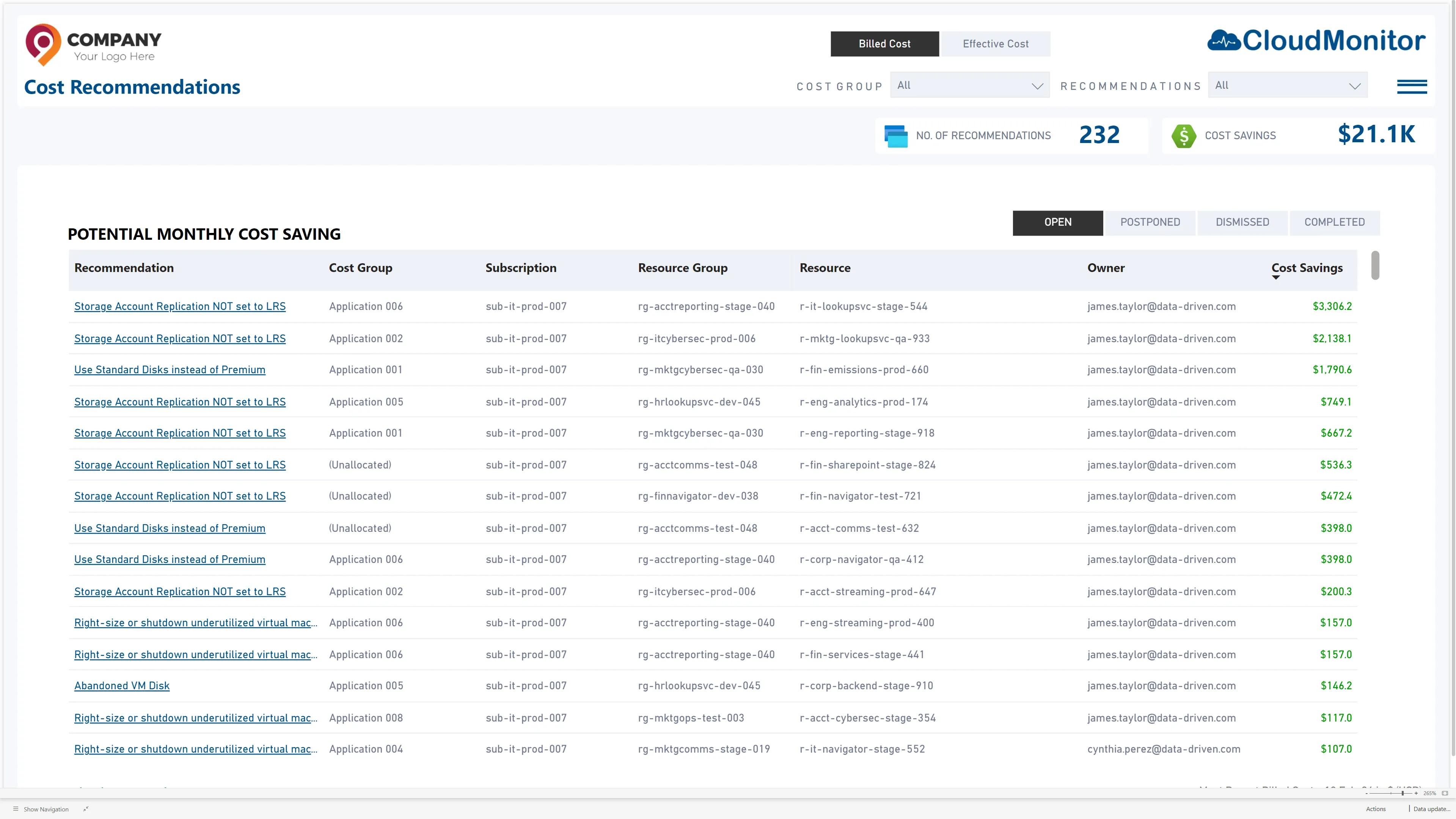The height and width of the screenshot is (819, 1456).
Task: Open the Abandoned VM Disk link
Action: pos(121,685)
